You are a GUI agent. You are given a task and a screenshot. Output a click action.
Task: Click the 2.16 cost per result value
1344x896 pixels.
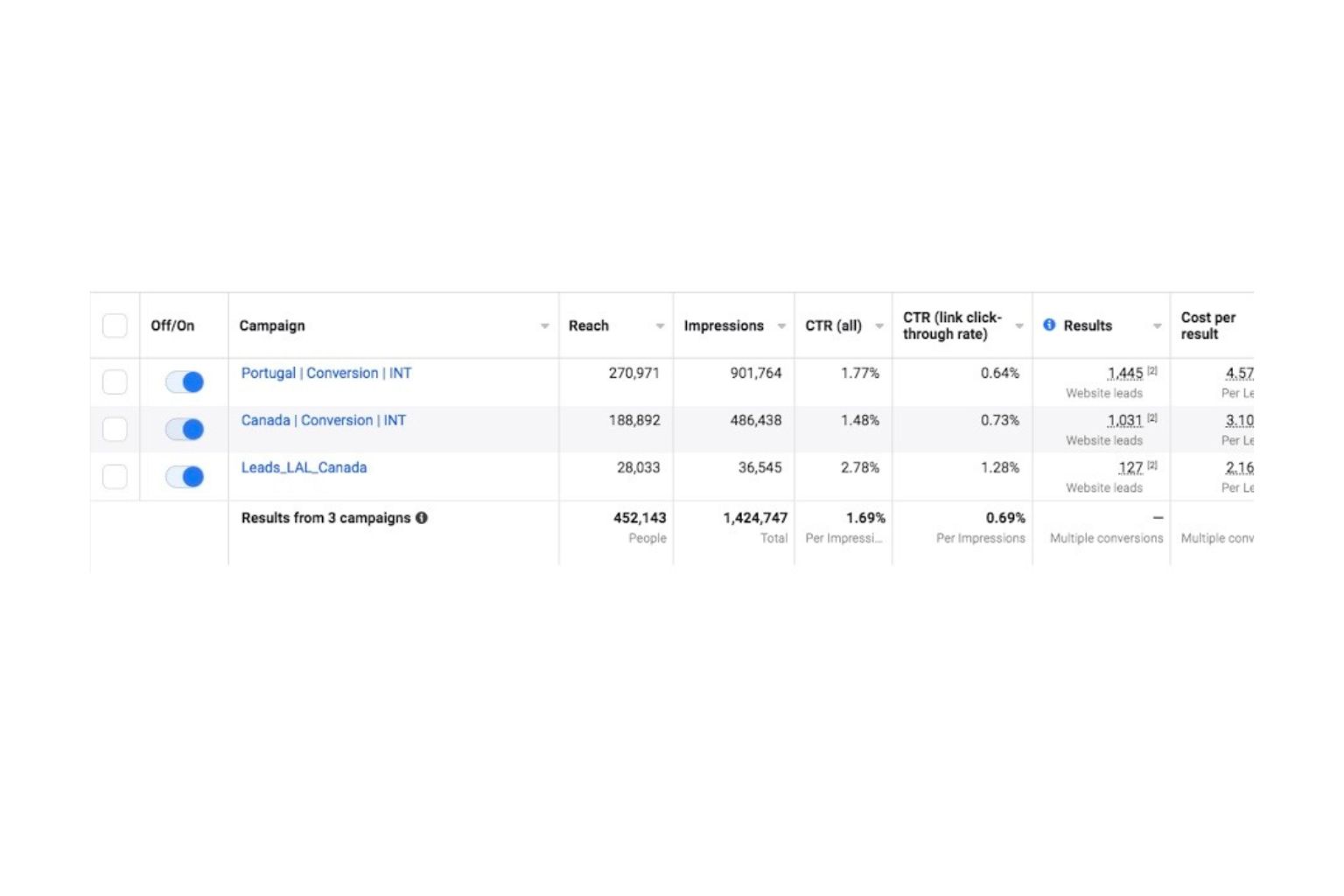1240,468
